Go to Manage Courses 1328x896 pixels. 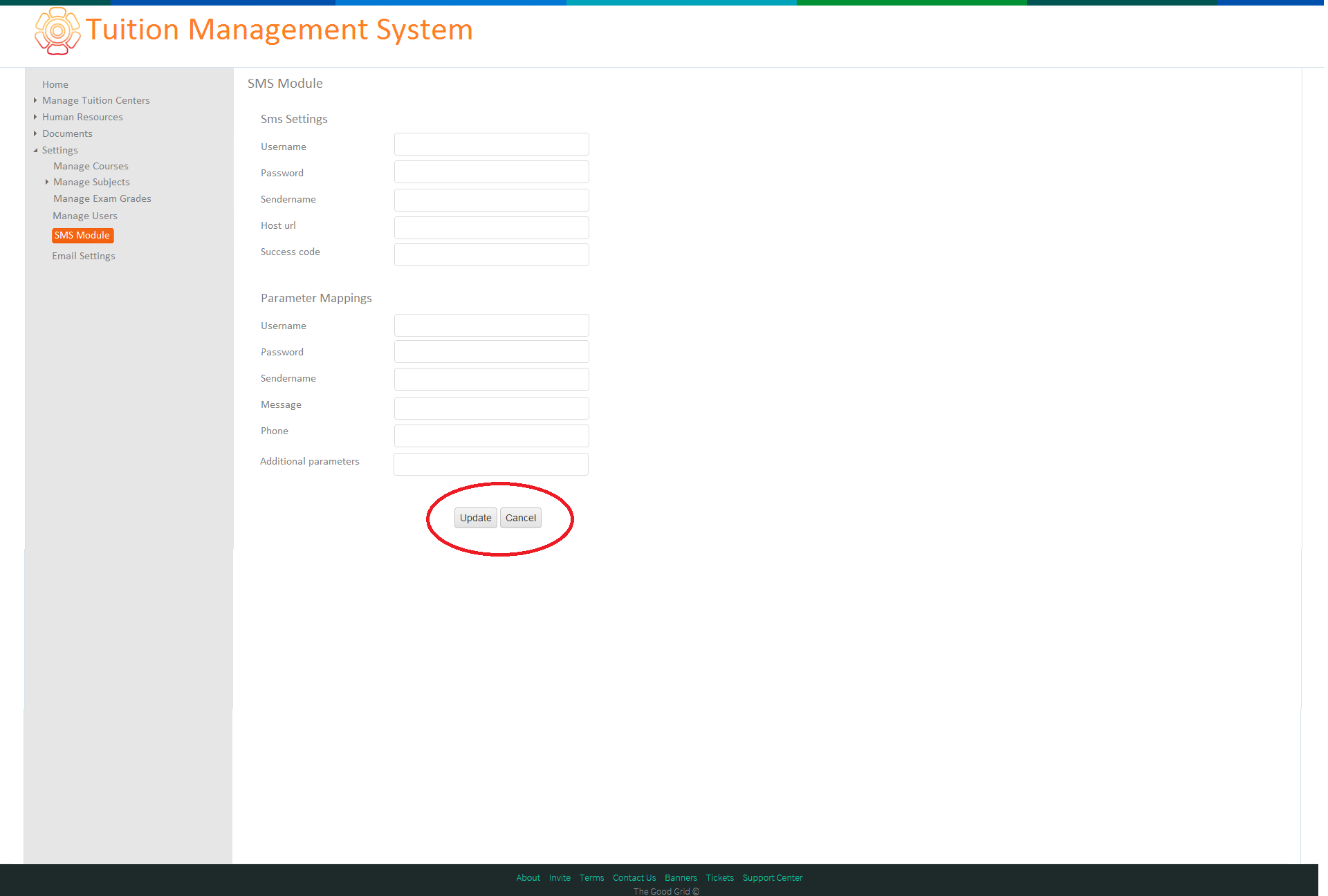(91, 166)
